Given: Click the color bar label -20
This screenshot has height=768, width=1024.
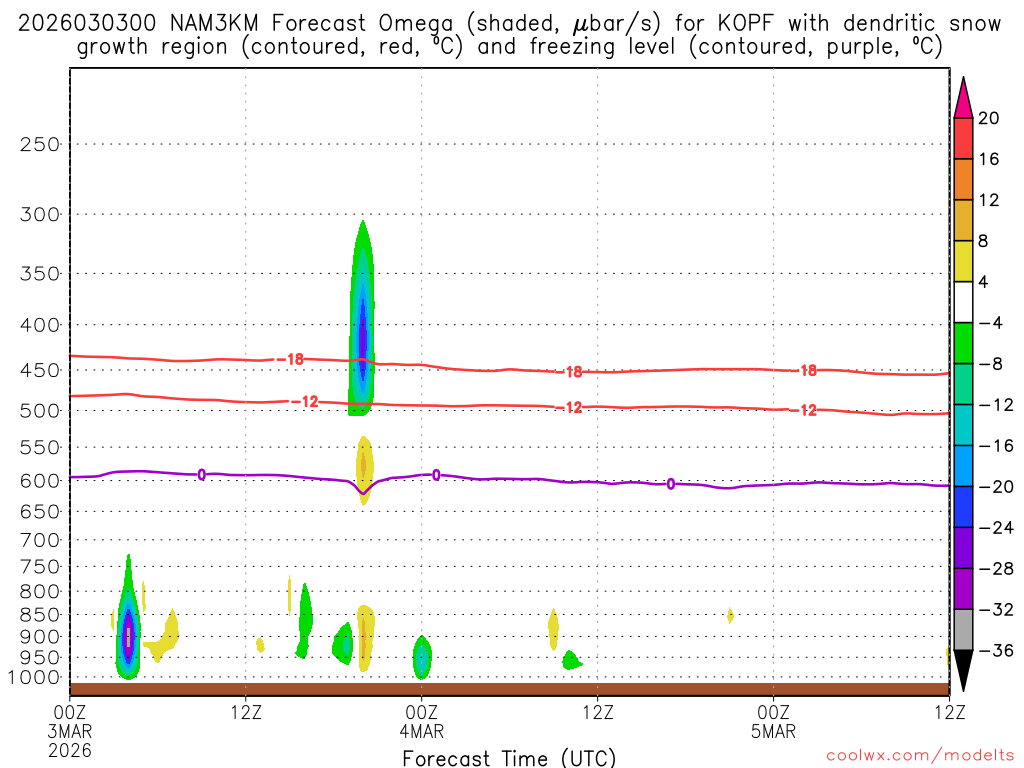Looking at the screenshot, I should tap(996, 487).
